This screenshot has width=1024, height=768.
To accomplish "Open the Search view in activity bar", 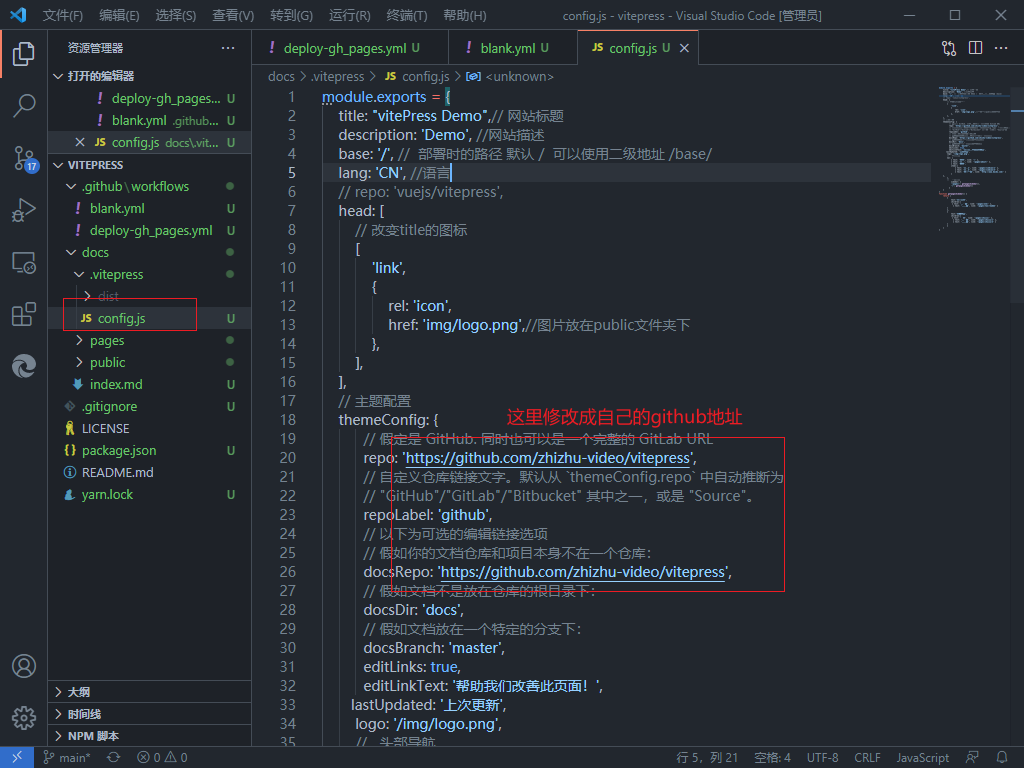I will click(24, 105).
